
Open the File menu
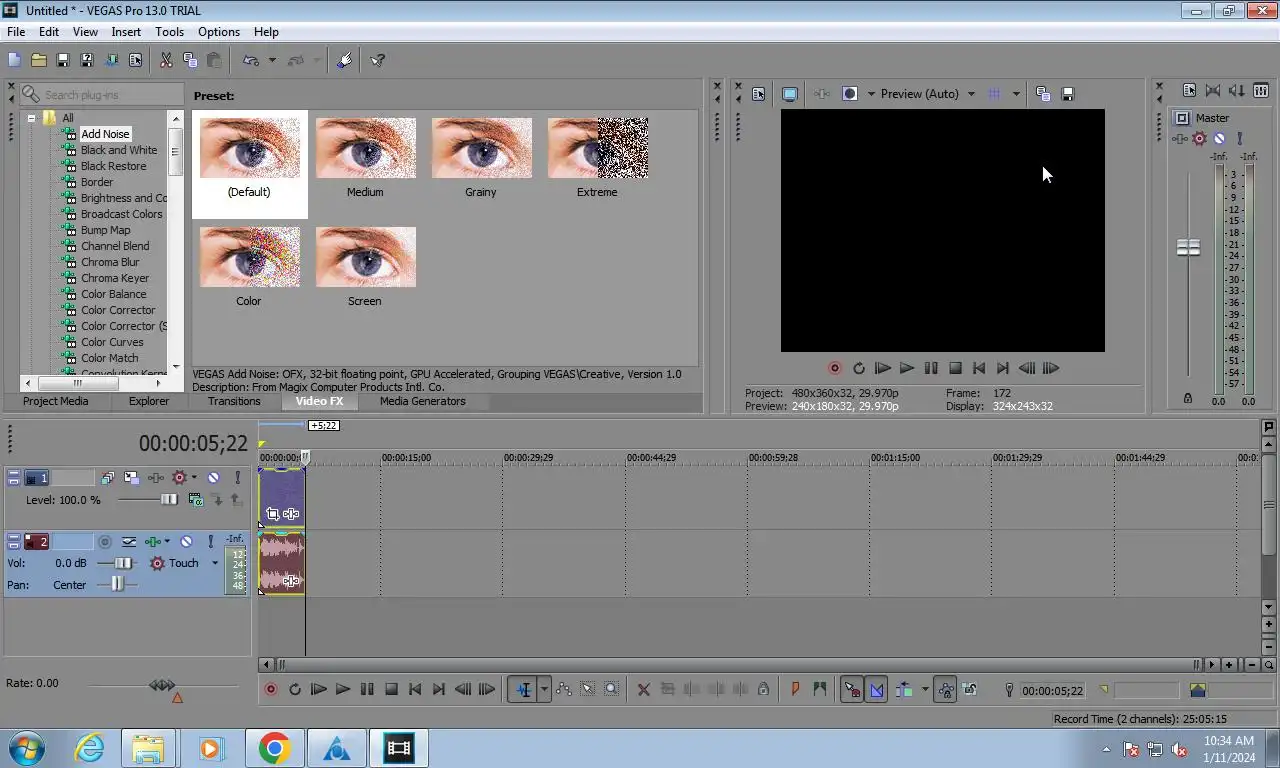click(x=16, y=32)
